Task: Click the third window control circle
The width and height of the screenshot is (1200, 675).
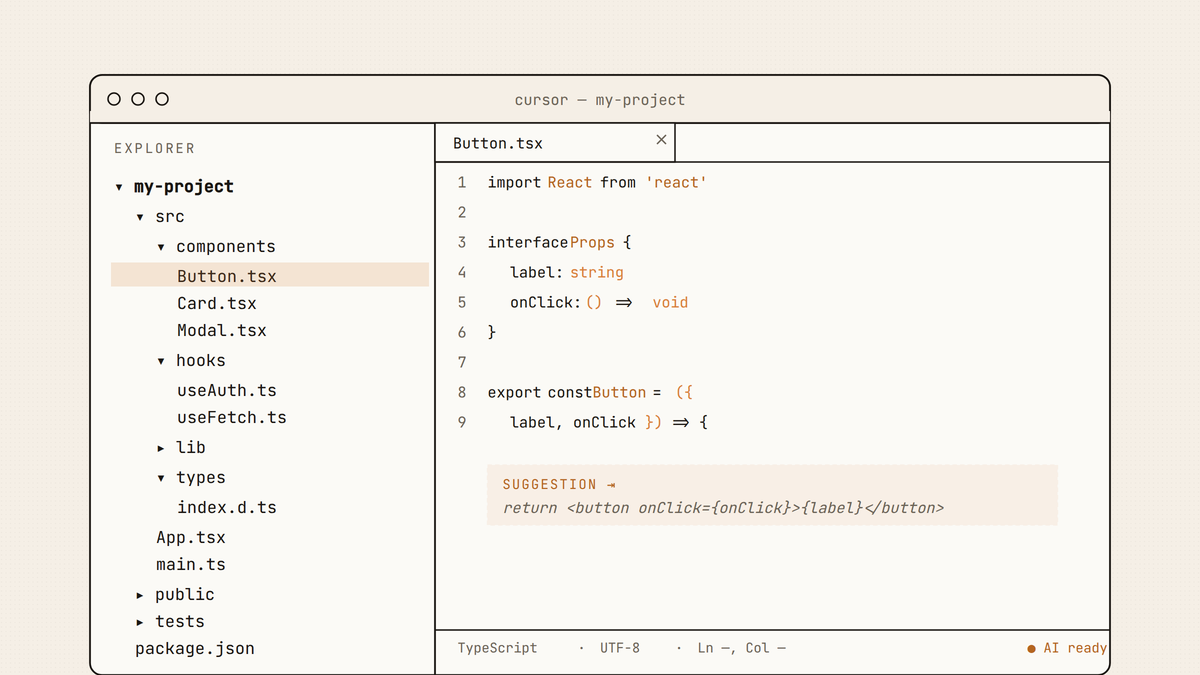Action: tap(162, 99)
